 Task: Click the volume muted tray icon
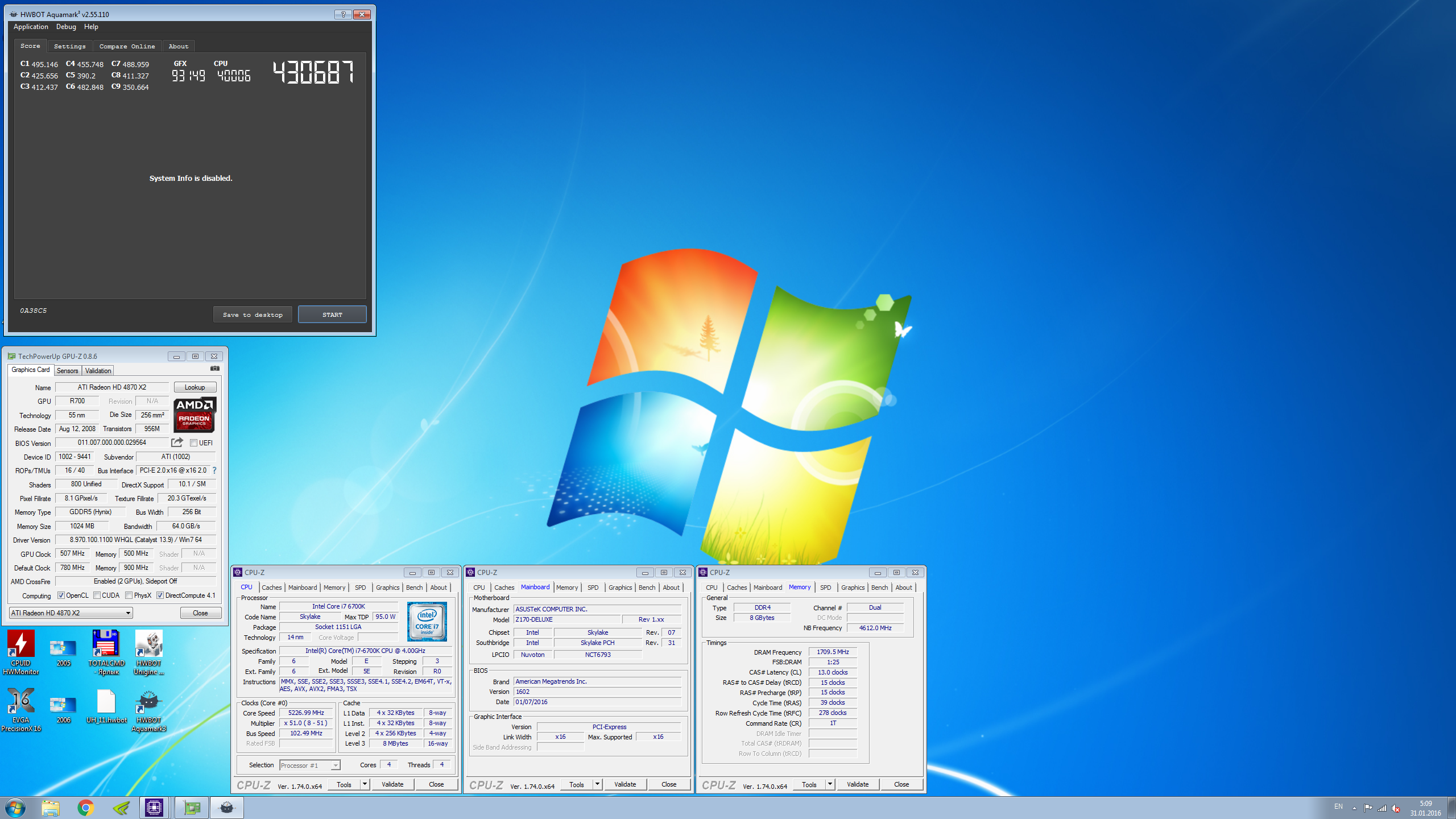coord(1396,808)
